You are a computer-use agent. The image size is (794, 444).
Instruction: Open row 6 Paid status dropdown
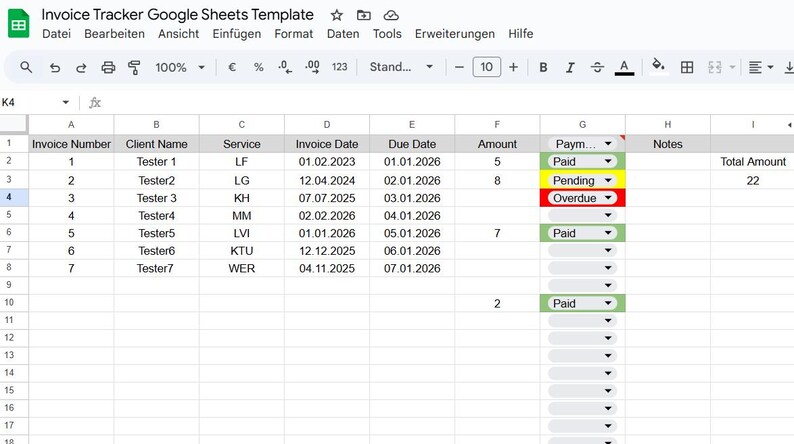tap(608, 233)
